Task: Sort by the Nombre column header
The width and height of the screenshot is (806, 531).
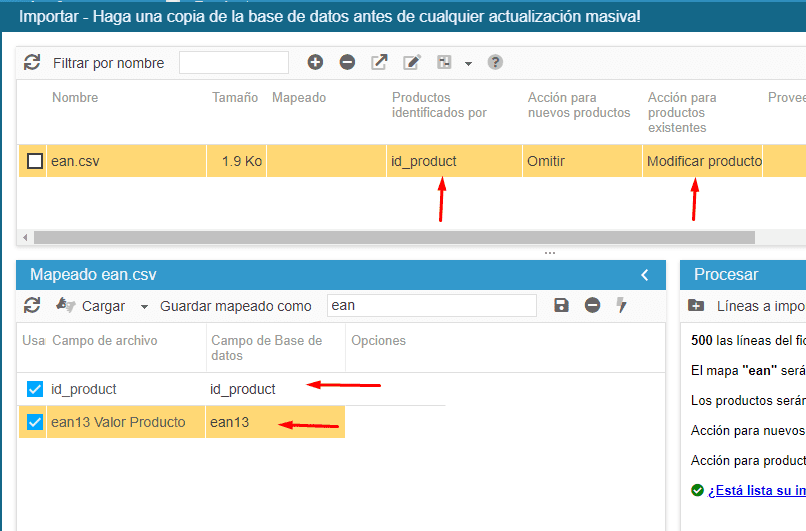Action: click(75, 98)
